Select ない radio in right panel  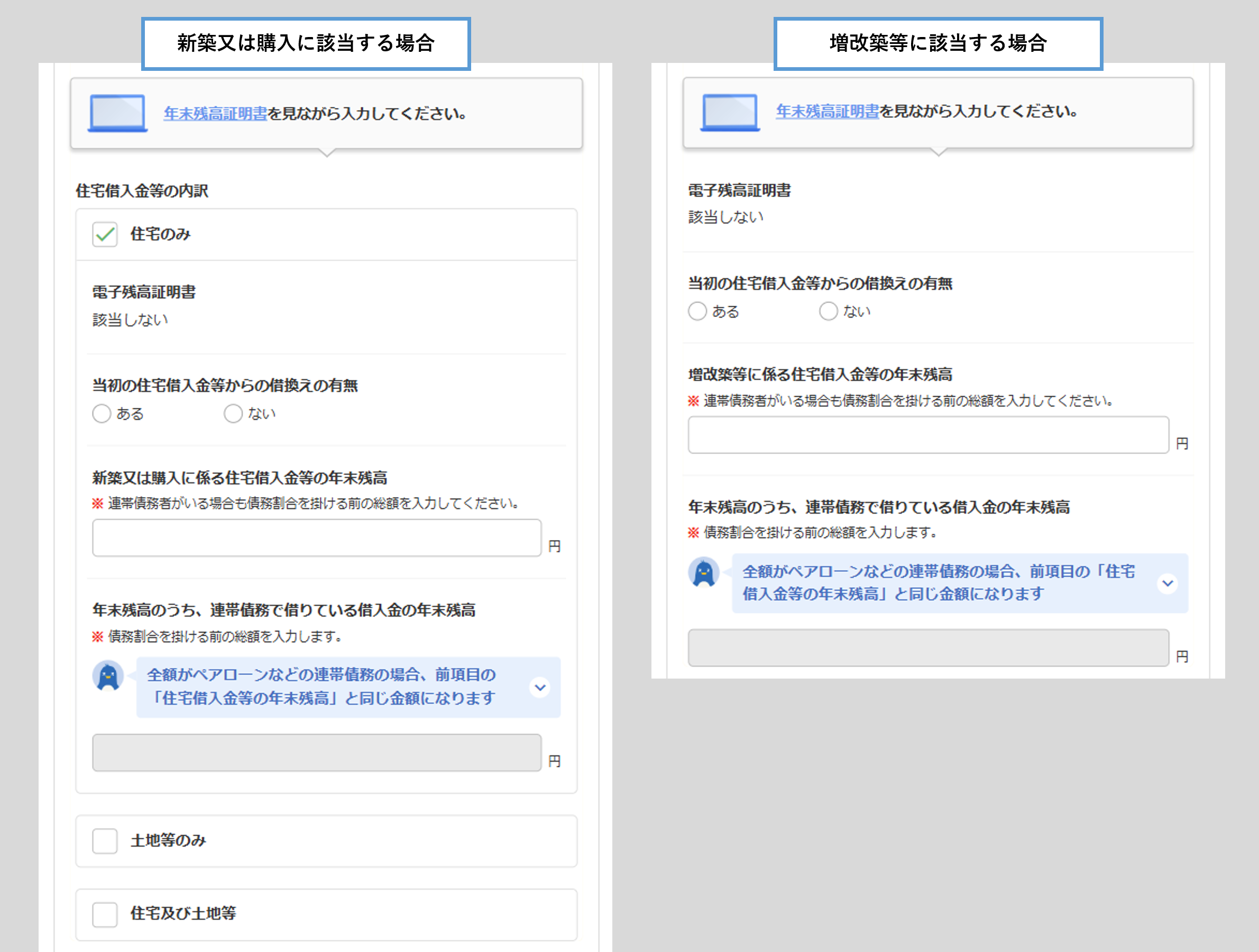pyautogui.click(x=828, y=312)
